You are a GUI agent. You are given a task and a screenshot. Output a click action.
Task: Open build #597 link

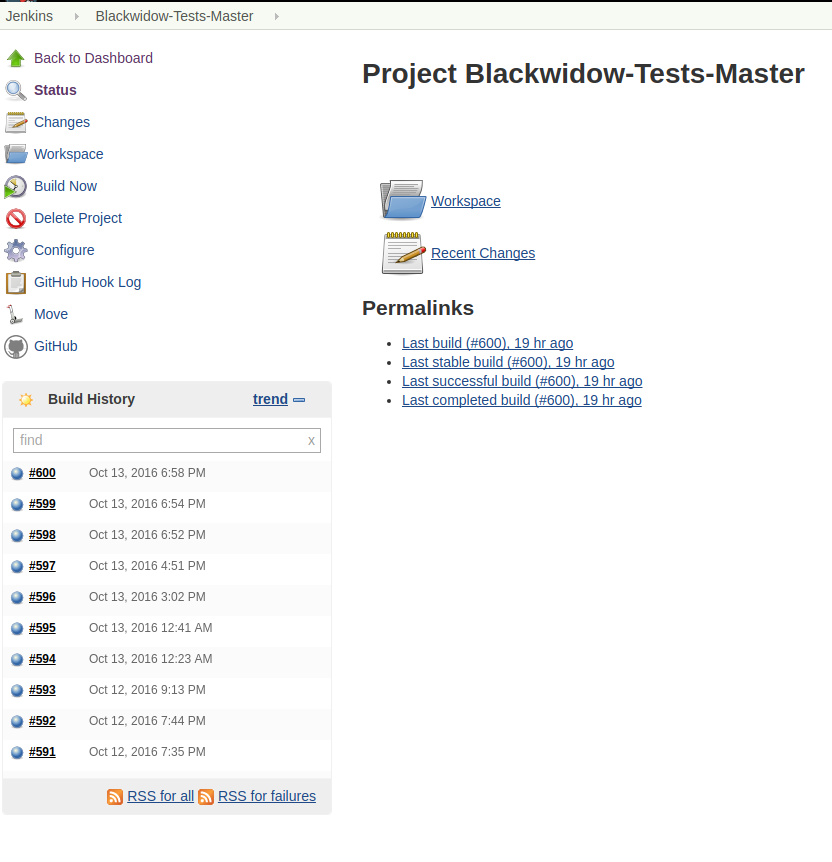click(x=42, y=566)
